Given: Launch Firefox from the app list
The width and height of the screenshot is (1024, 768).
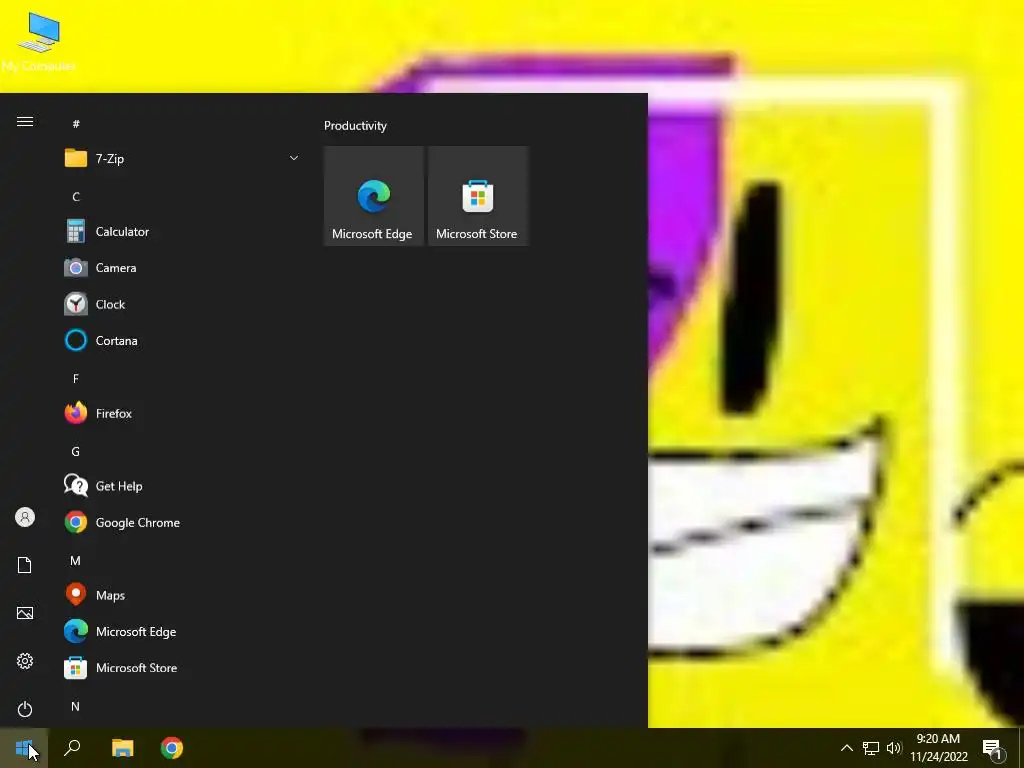Looking at the screenshot, I should (182, 413).
